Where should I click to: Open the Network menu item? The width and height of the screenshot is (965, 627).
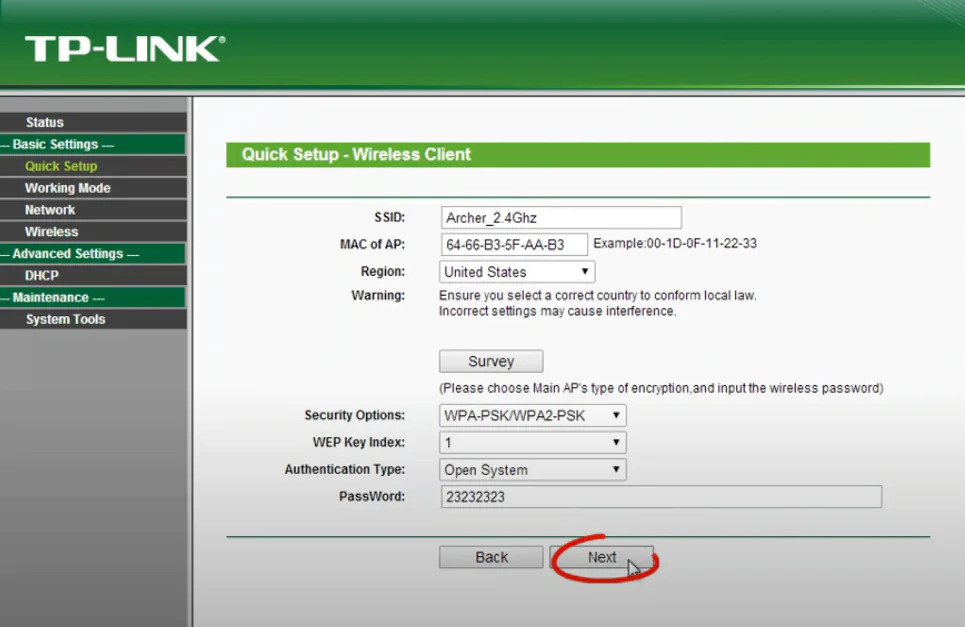coord(94,210)
